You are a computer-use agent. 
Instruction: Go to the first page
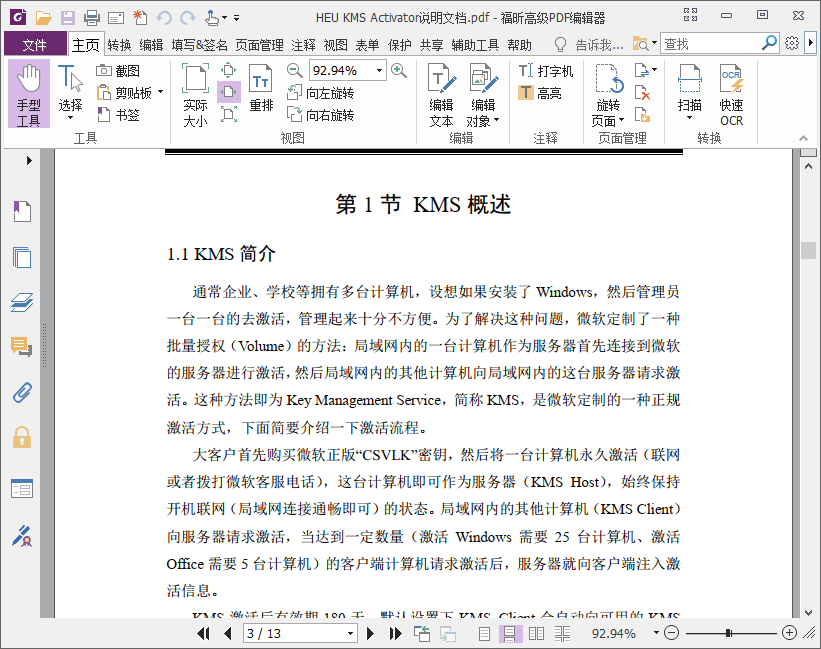click(x=203, y=633)
